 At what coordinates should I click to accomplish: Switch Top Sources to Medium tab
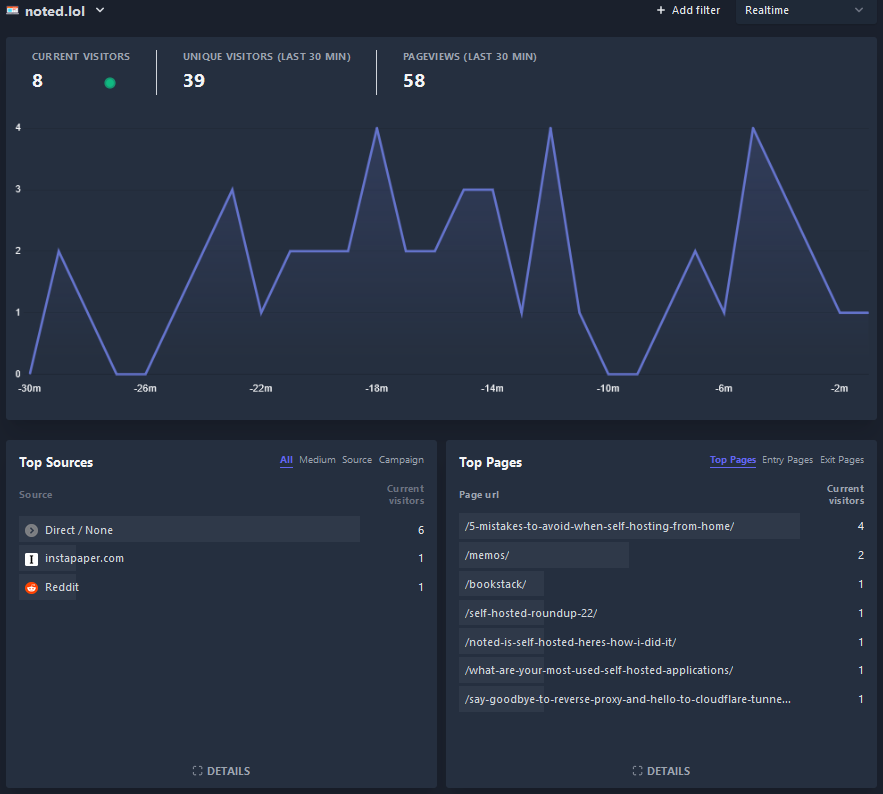click(317, 460)
